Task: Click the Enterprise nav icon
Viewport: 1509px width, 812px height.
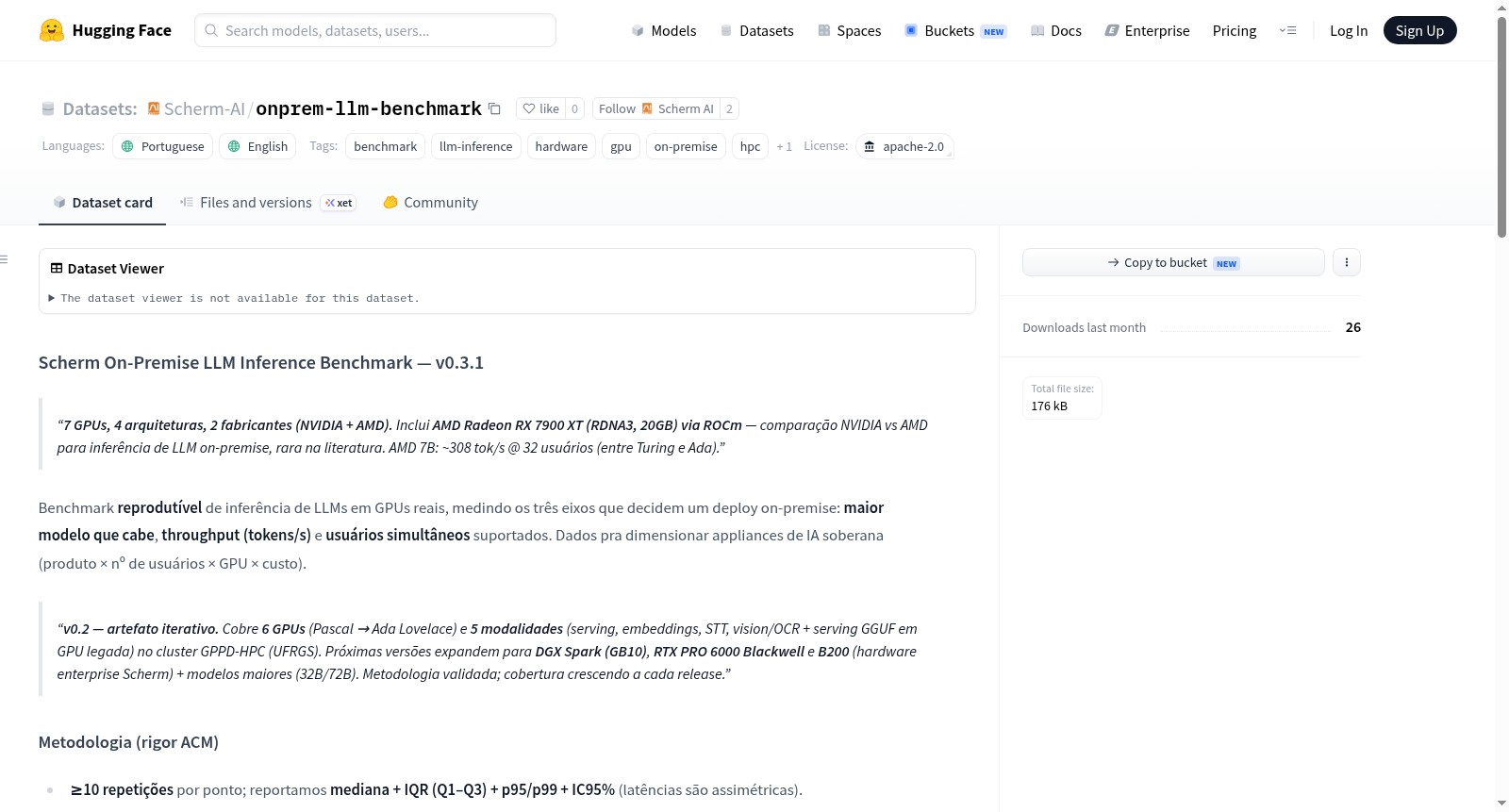Action: tap(1112, 30)
